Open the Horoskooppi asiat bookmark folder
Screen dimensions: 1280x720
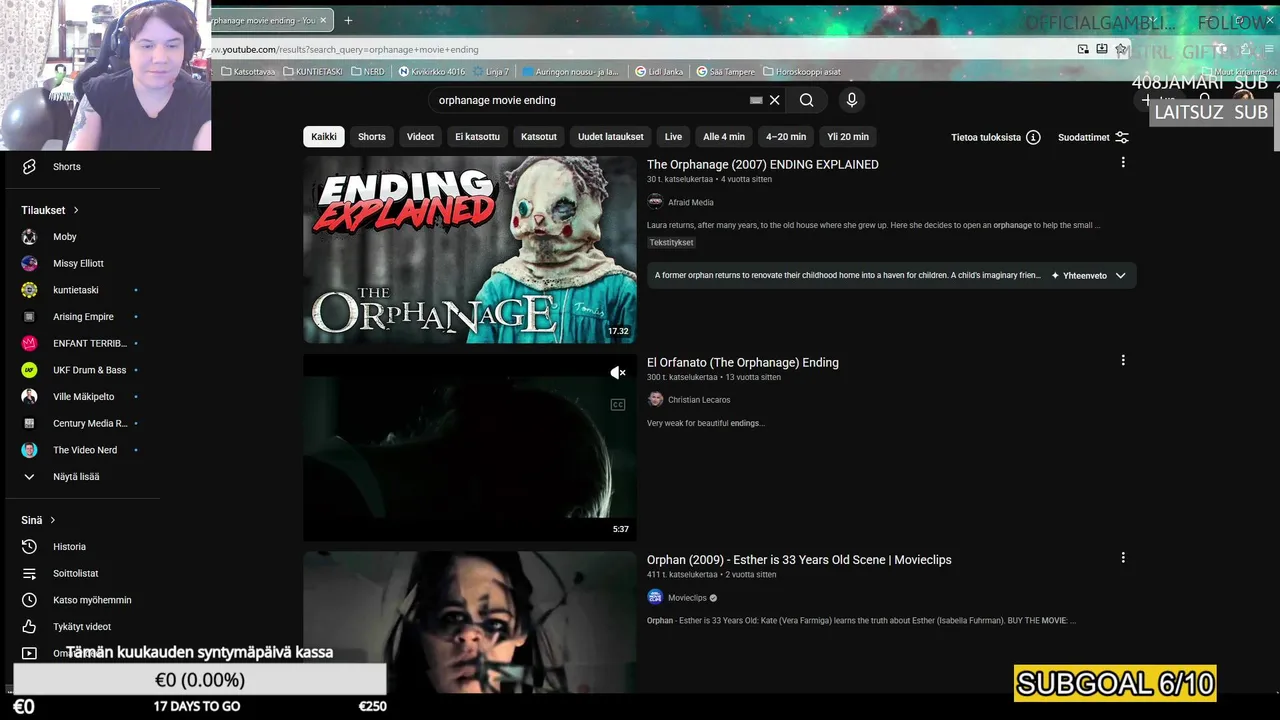click(x=802, y=72)
